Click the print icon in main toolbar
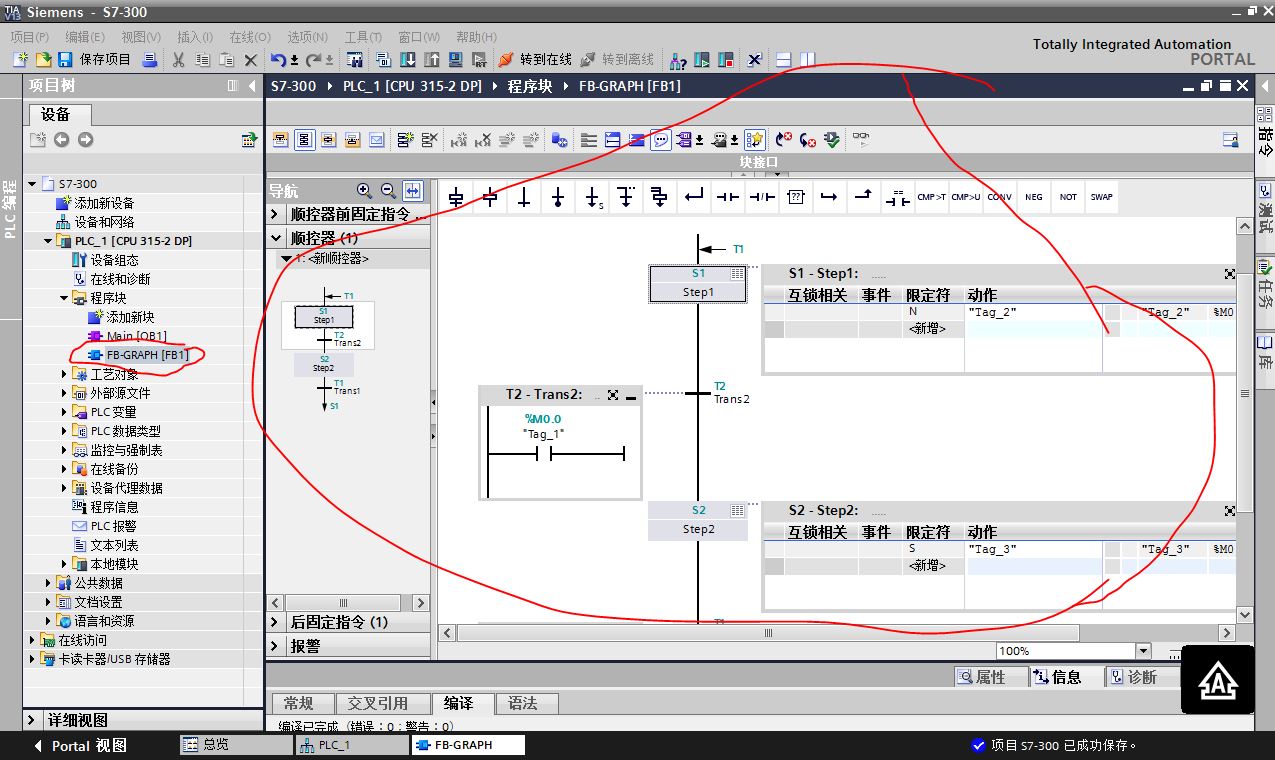This screenshot has width=1275, height=760. click(x=150, y=60)
